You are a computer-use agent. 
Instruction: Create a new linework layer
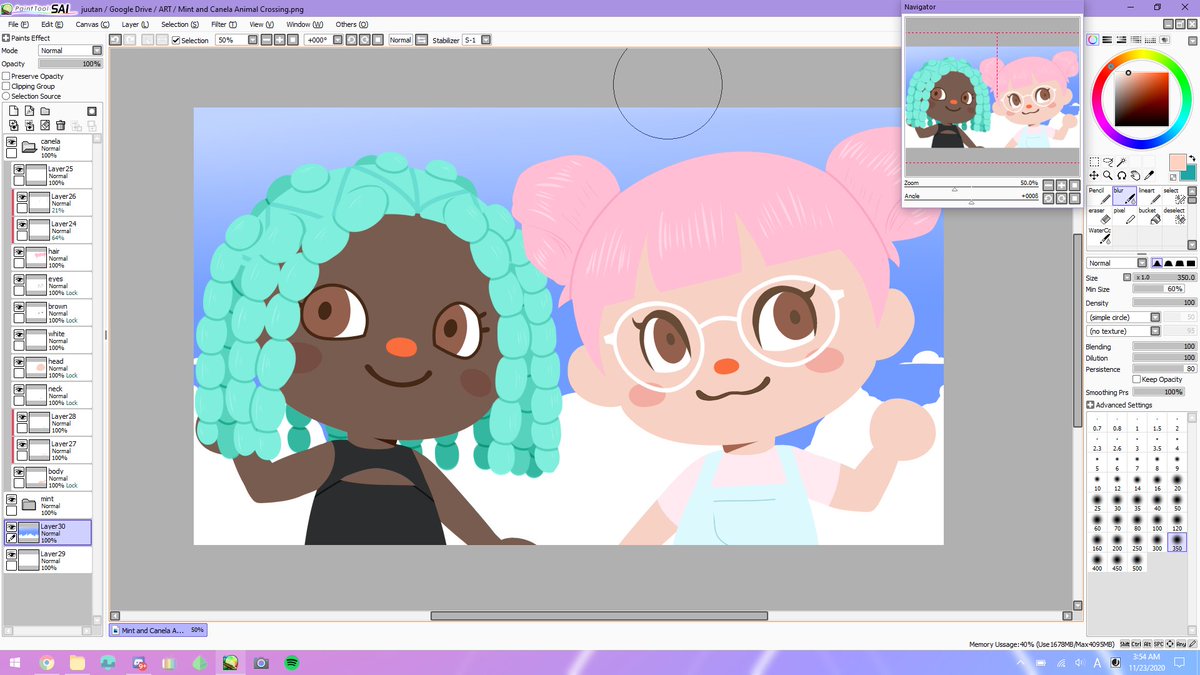click(x=29, y=111)
